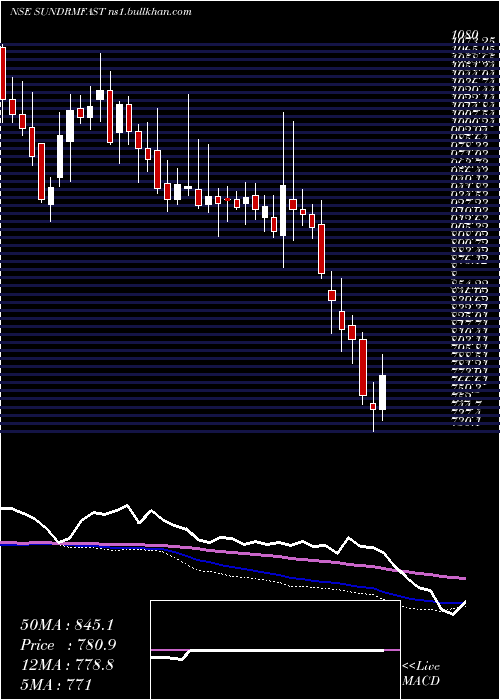The height and width of the screenshot is (700, 500).
Task: Click the NSE SUNDRMFAST ns1.bullkhan.com chart title
Action: click(x=100, y=12)
